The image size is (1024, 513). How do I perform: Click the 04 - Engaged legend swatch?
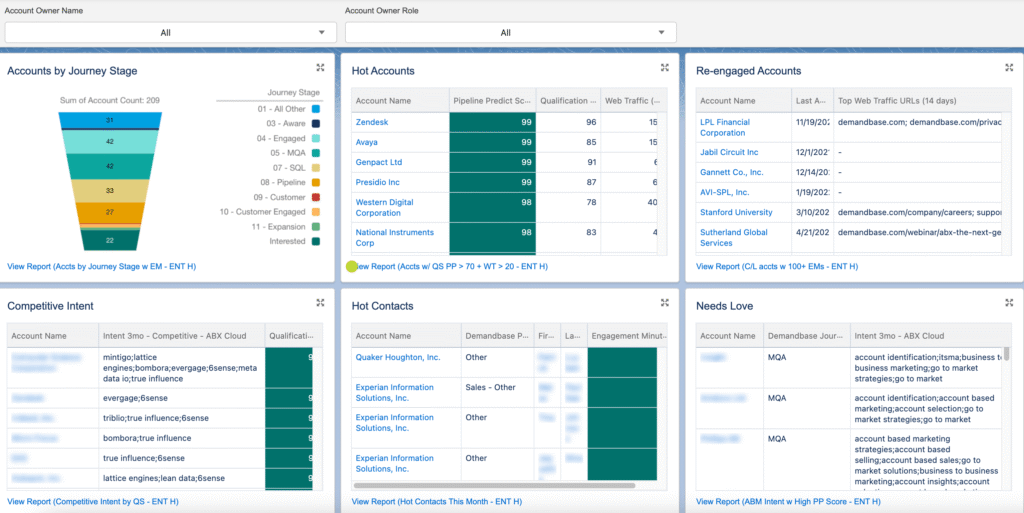(x=315, y=138)
